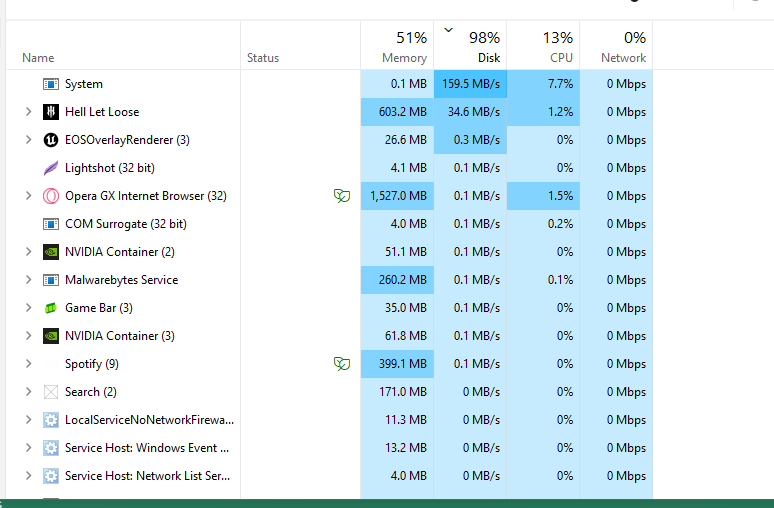Click the efficiency mode leaf icon for Opera GX

[342, 196]
